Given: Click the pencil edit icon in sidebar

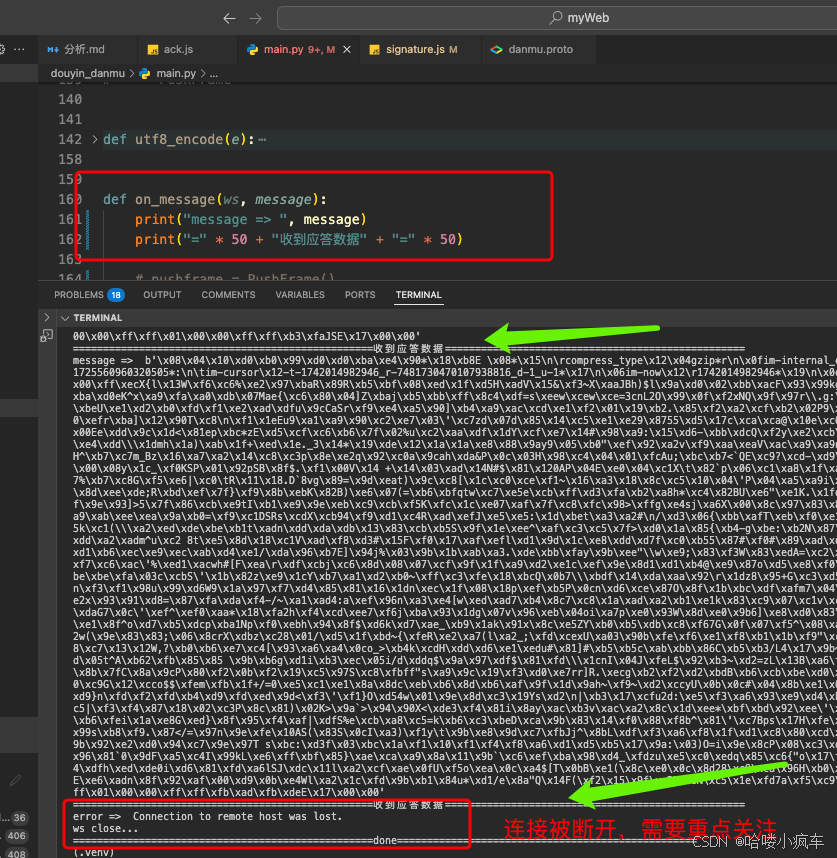Looking at the screenshot, I should click(x=15, y=780).
